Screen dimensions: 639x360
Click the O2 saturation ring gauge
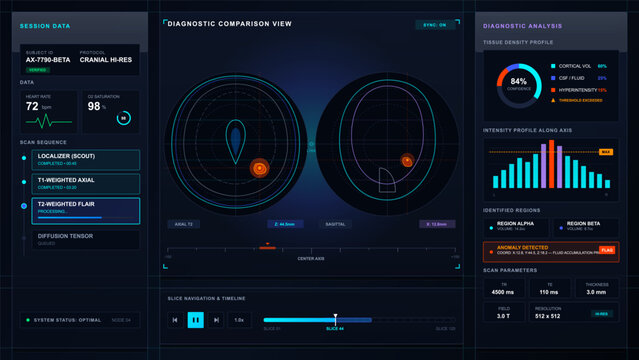point(123,118)
